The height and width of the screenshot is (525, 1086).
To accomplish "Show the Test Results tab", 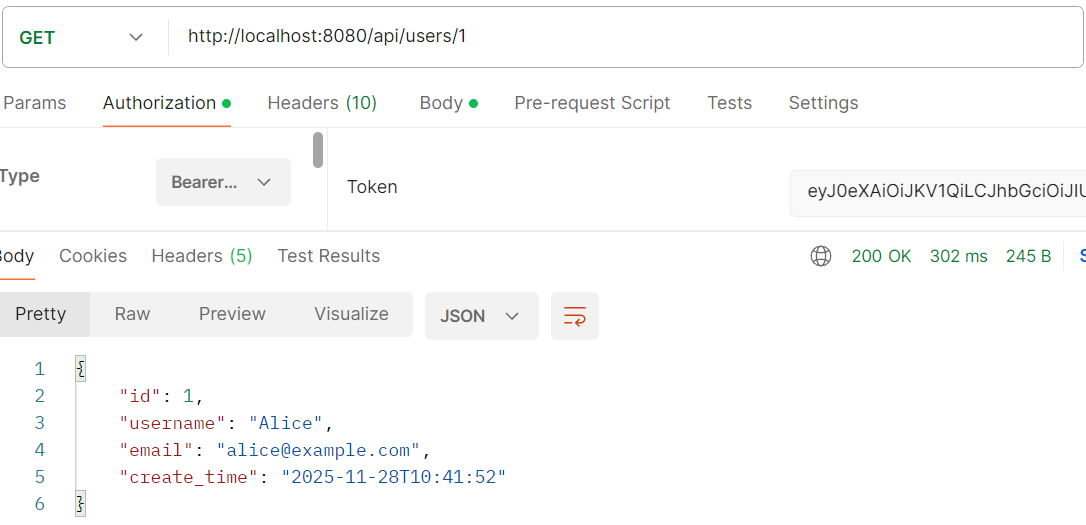I will (x=329, y=256).
